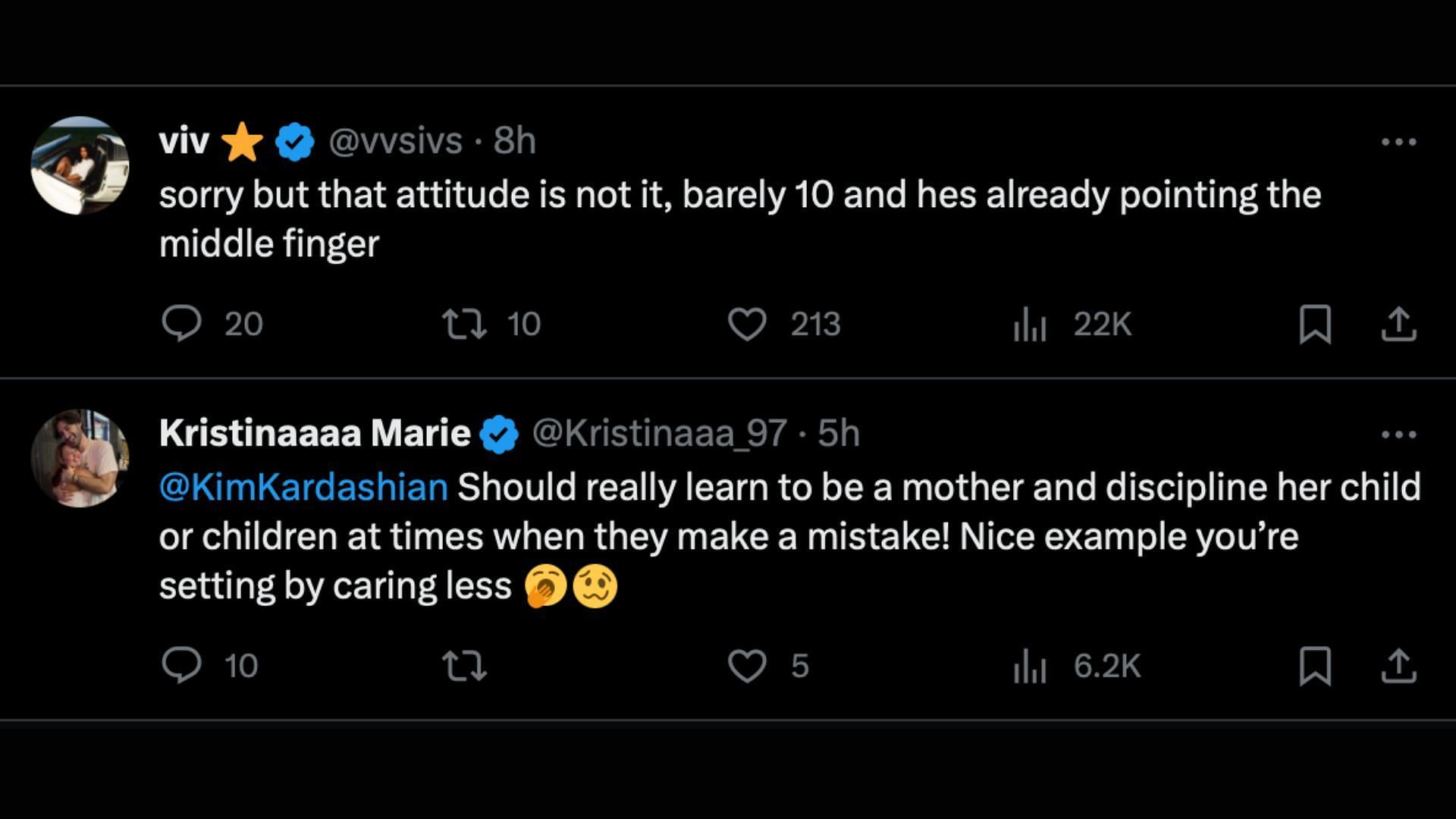
Task: Open more options on viv's tweet
Action: click(1398, 142)
